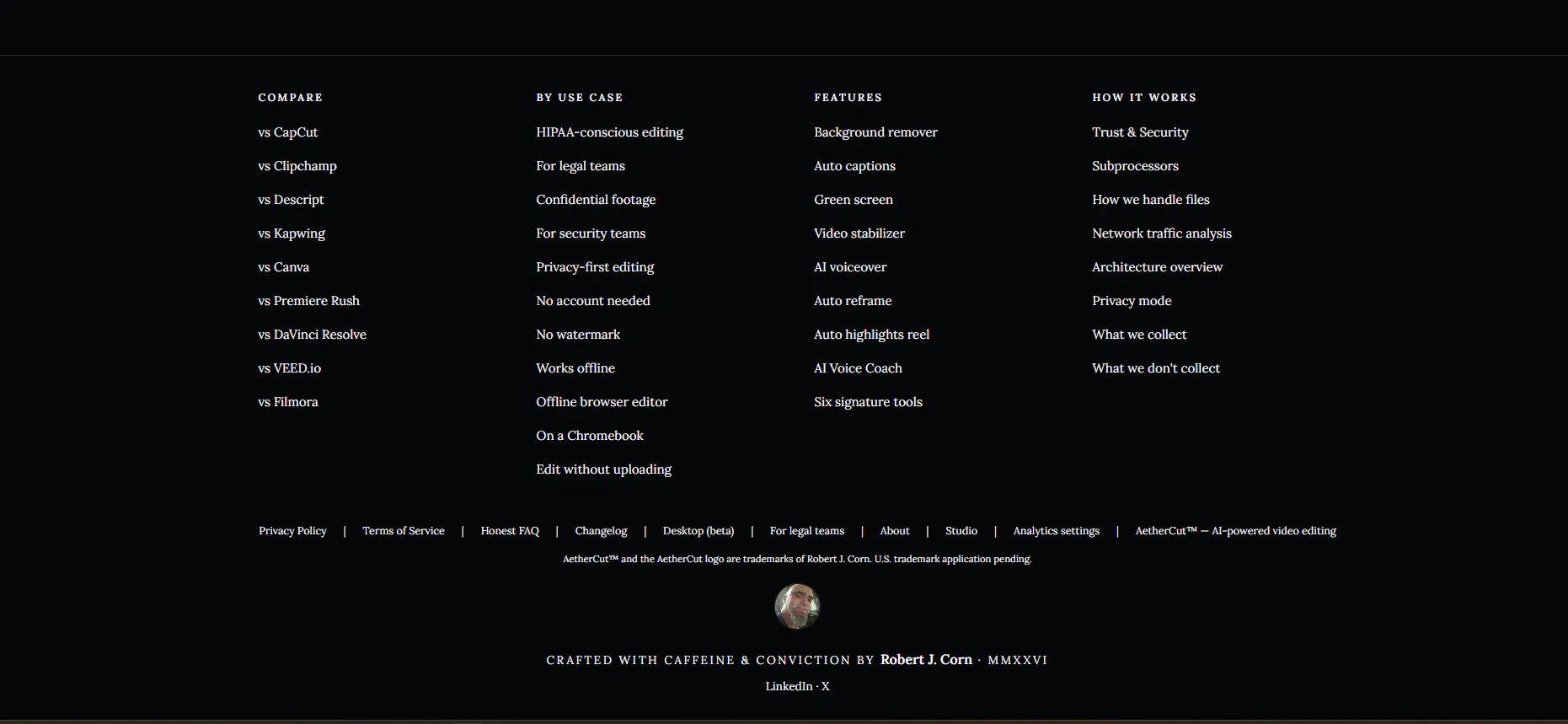Open HIPAA-conscious editing page

click(610, 132)
